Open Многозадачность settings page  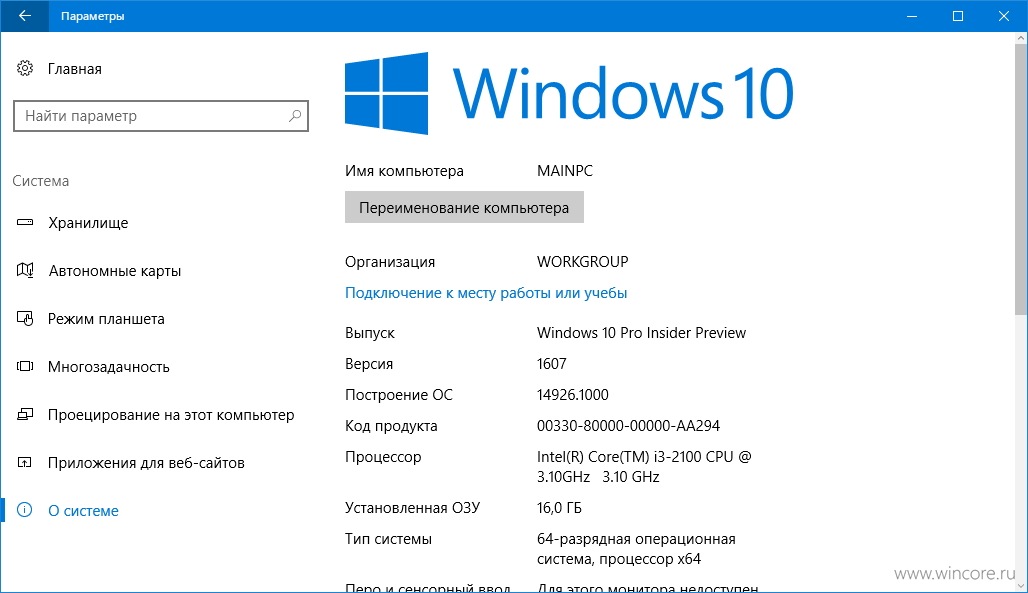[x=109, y=367]
